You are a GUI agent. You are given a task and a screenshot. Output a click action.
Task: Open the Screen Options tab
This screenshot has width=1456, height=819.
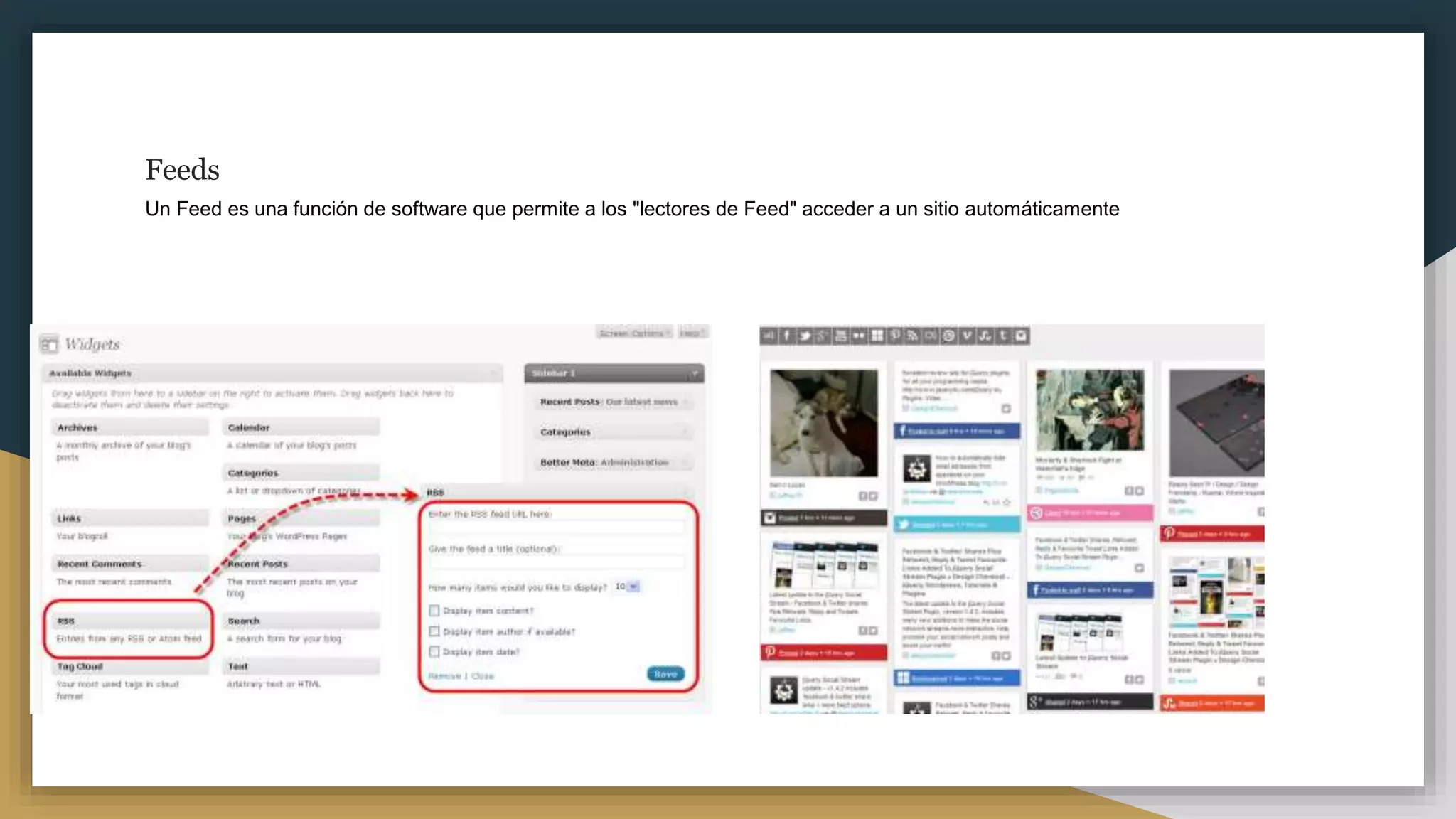[x=633, y=333]
